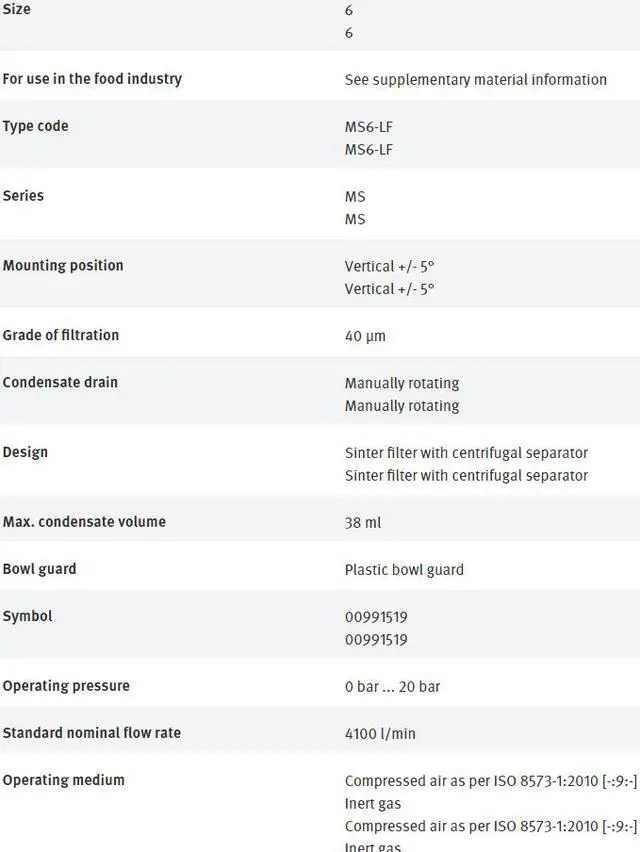The height and width of the screenshot is (852, 640).
Task: Click the Operating medium label
Action: click(64, 780)
